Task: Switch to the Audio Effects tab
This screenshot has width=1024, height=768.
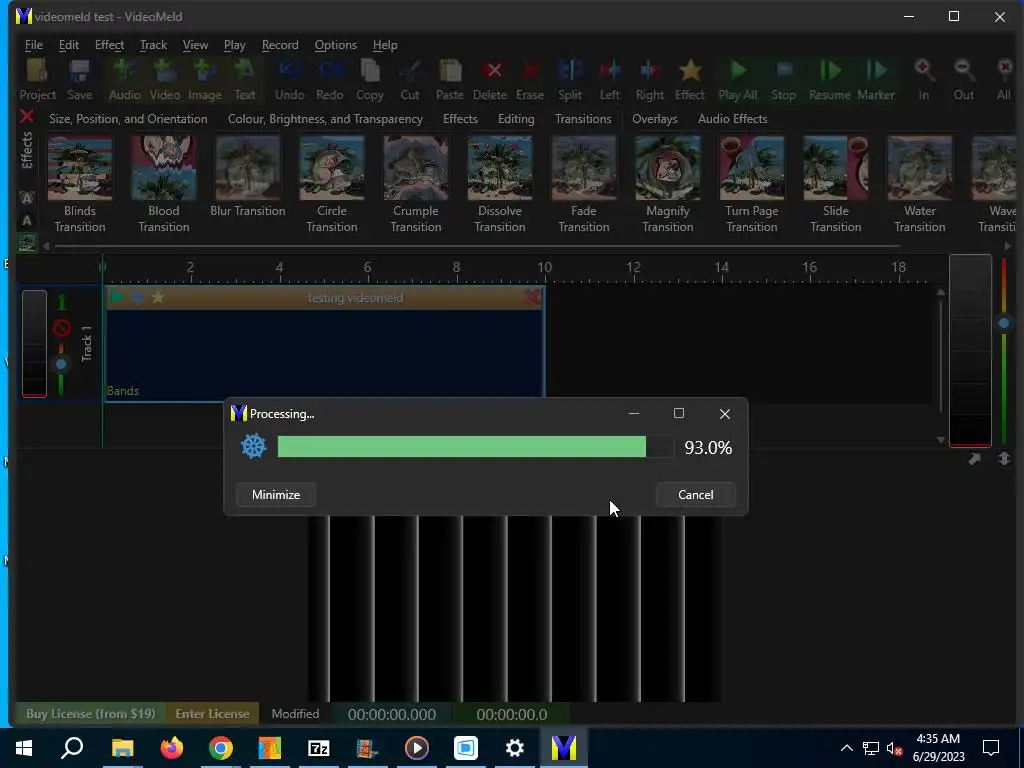Action: pyautogui.click(x=733, y=119)
